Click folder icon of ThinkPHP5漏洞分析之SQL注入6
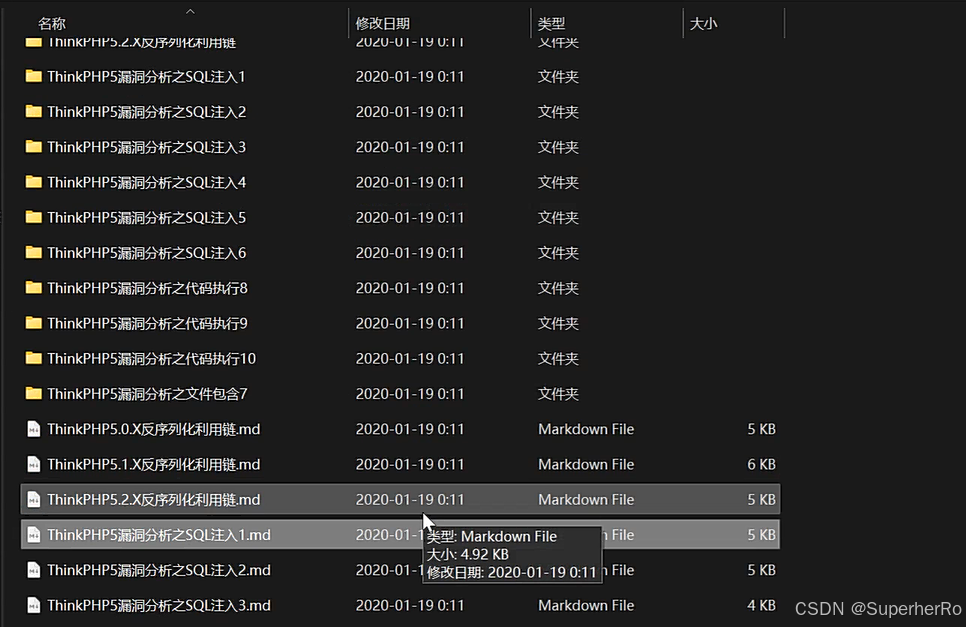The height and width of the screenshot is (627, 966). (x=34, y=253)
